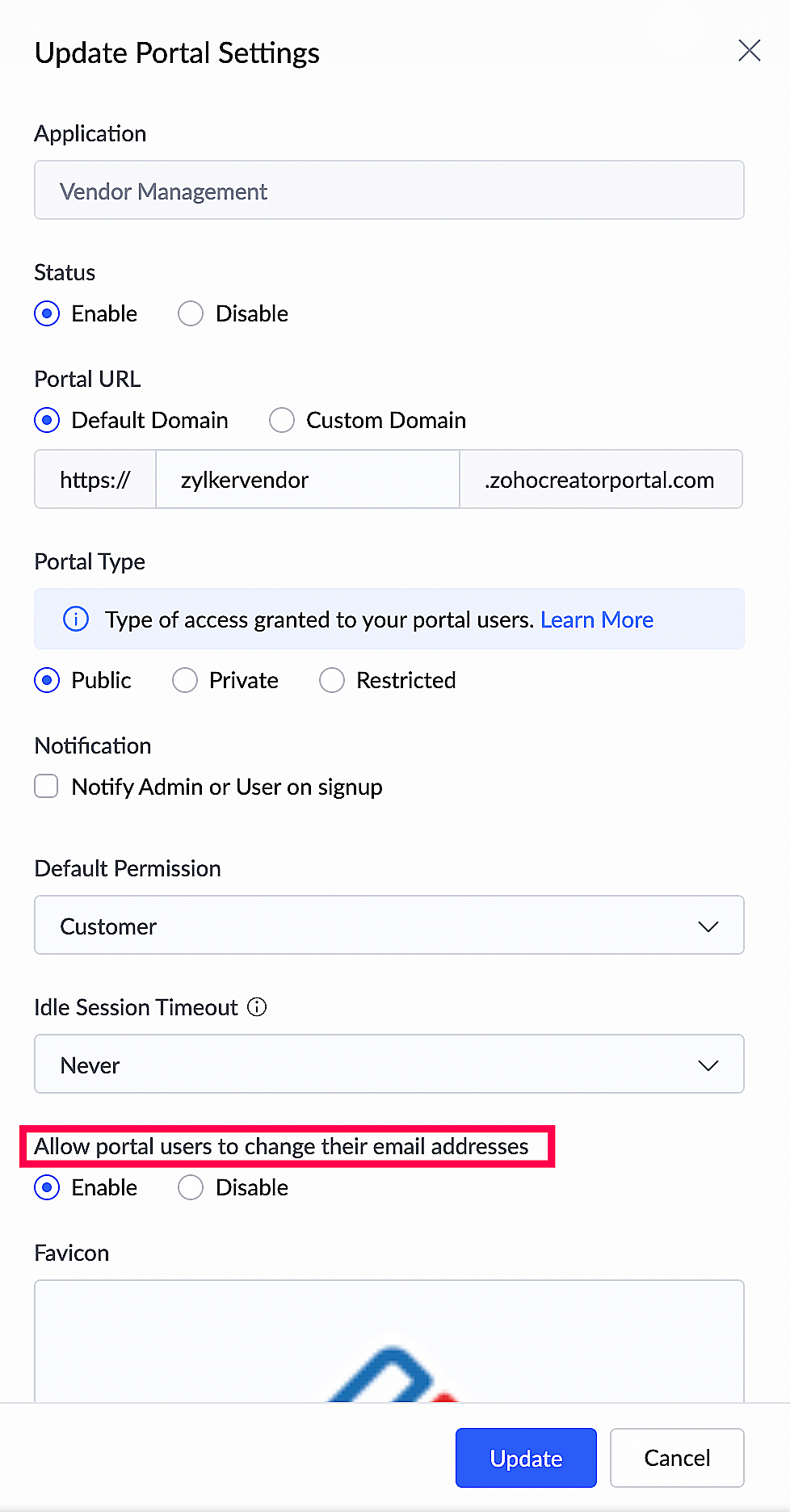Viewport: 790px width, 1512px height.
Task: Click the zylkervendor subdomain field
Action: pos(307,480)
